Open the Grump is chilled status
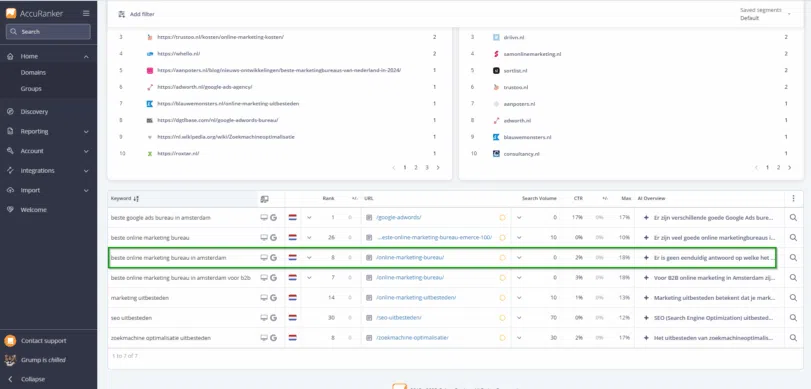The width and height of the screenshot is (811, 389). point(43,360)
